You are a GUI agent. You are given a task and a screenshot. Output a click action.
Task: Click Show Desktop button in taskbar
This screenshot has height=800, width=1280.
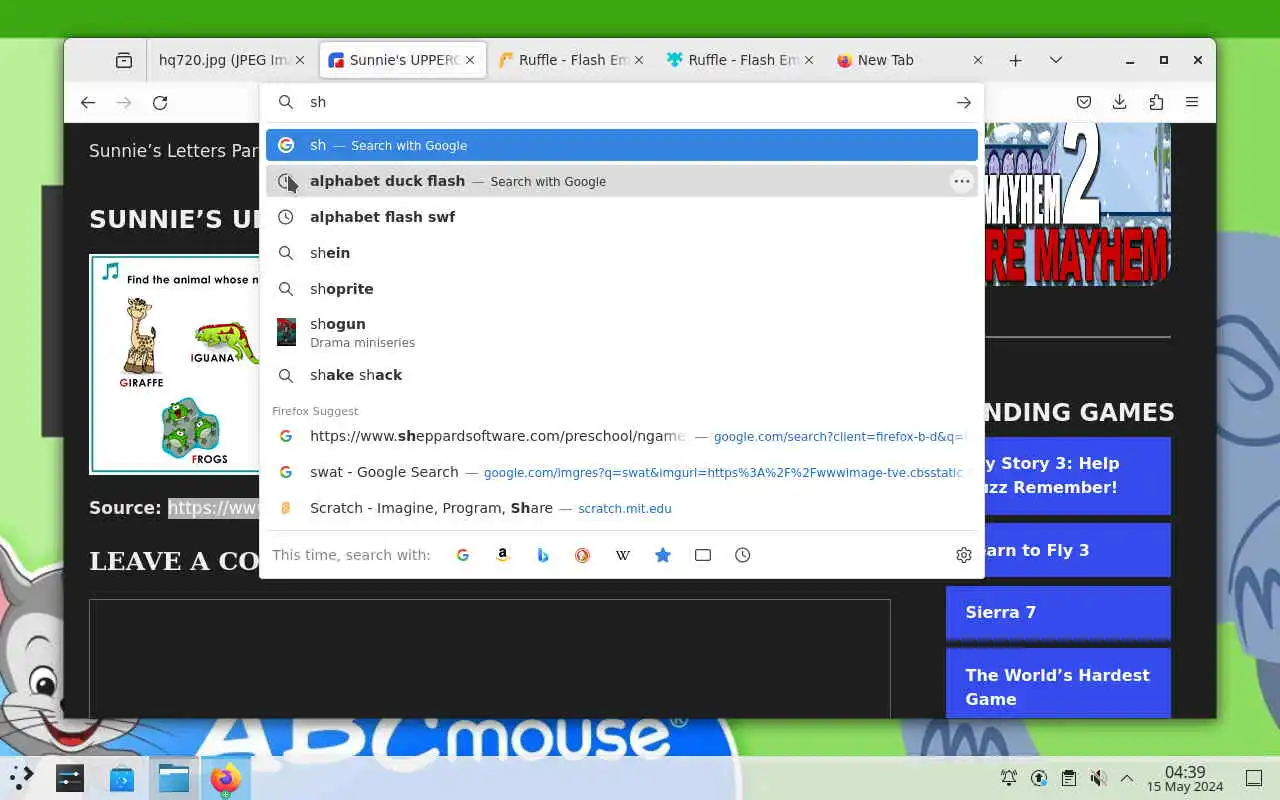(x=1254, y=778)
